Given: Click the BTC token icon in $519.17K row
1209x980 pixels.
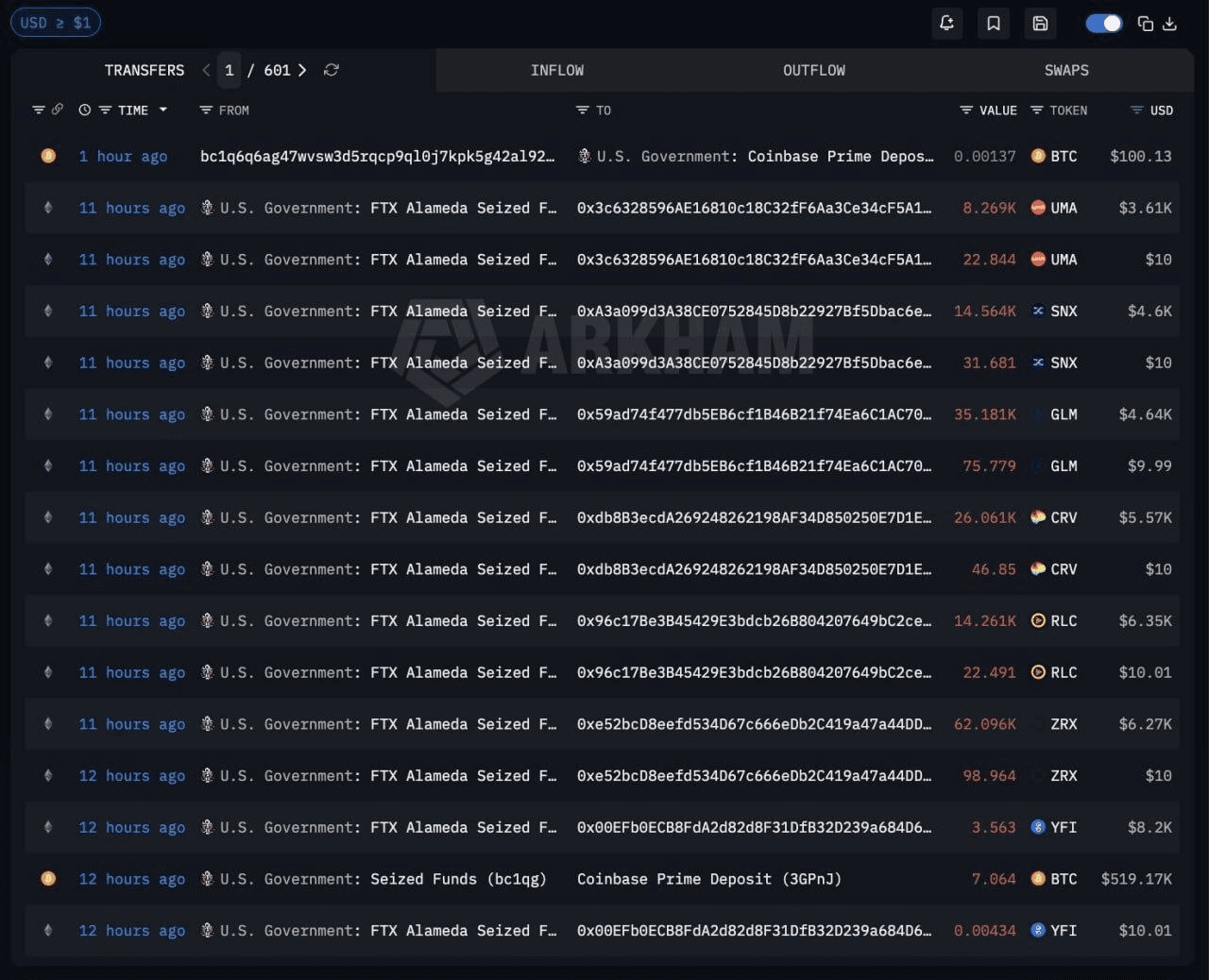Looking at the screenshot, I should 1038,879.
